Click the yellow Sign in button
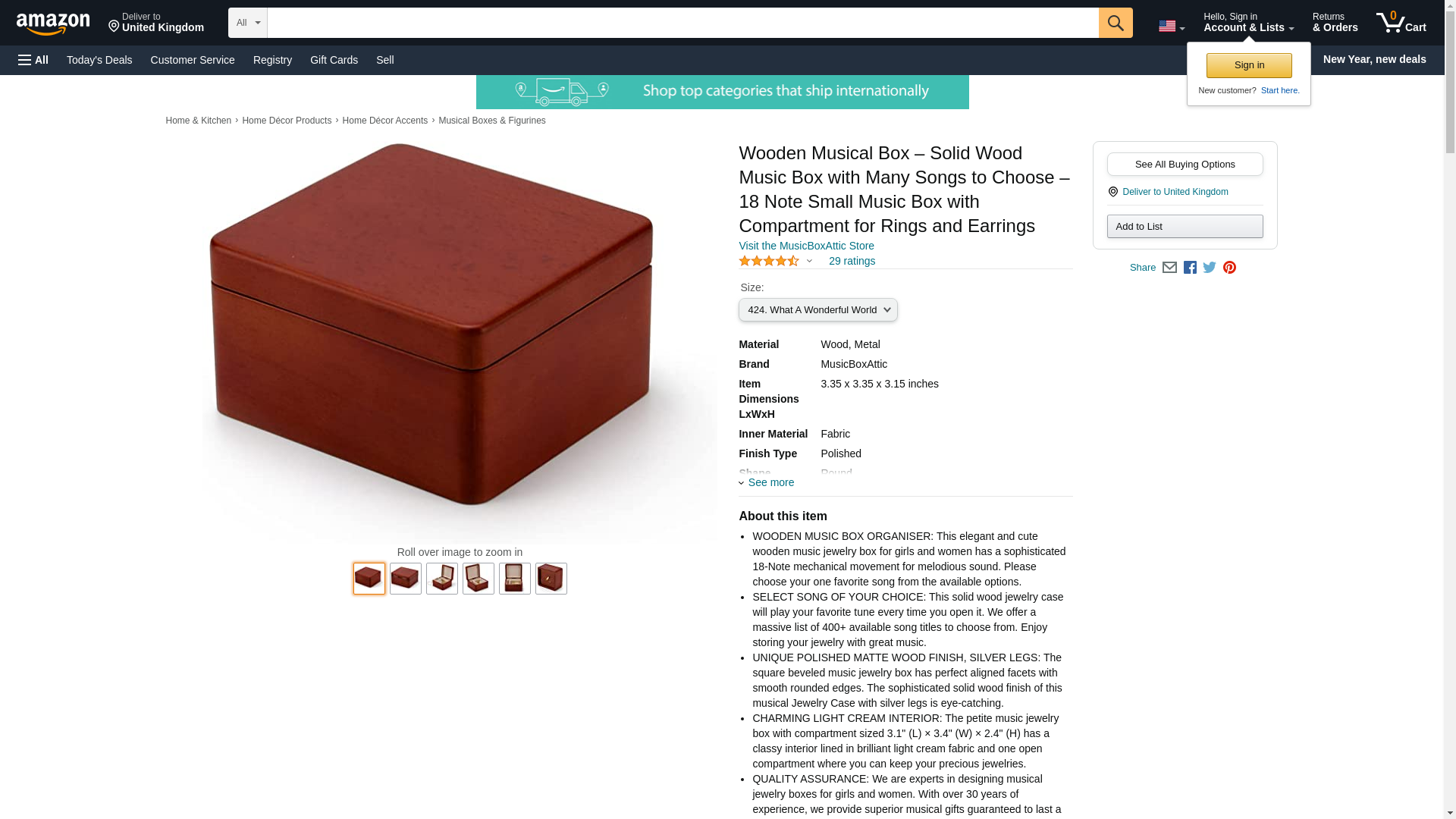 click(x=1248, y=65)
